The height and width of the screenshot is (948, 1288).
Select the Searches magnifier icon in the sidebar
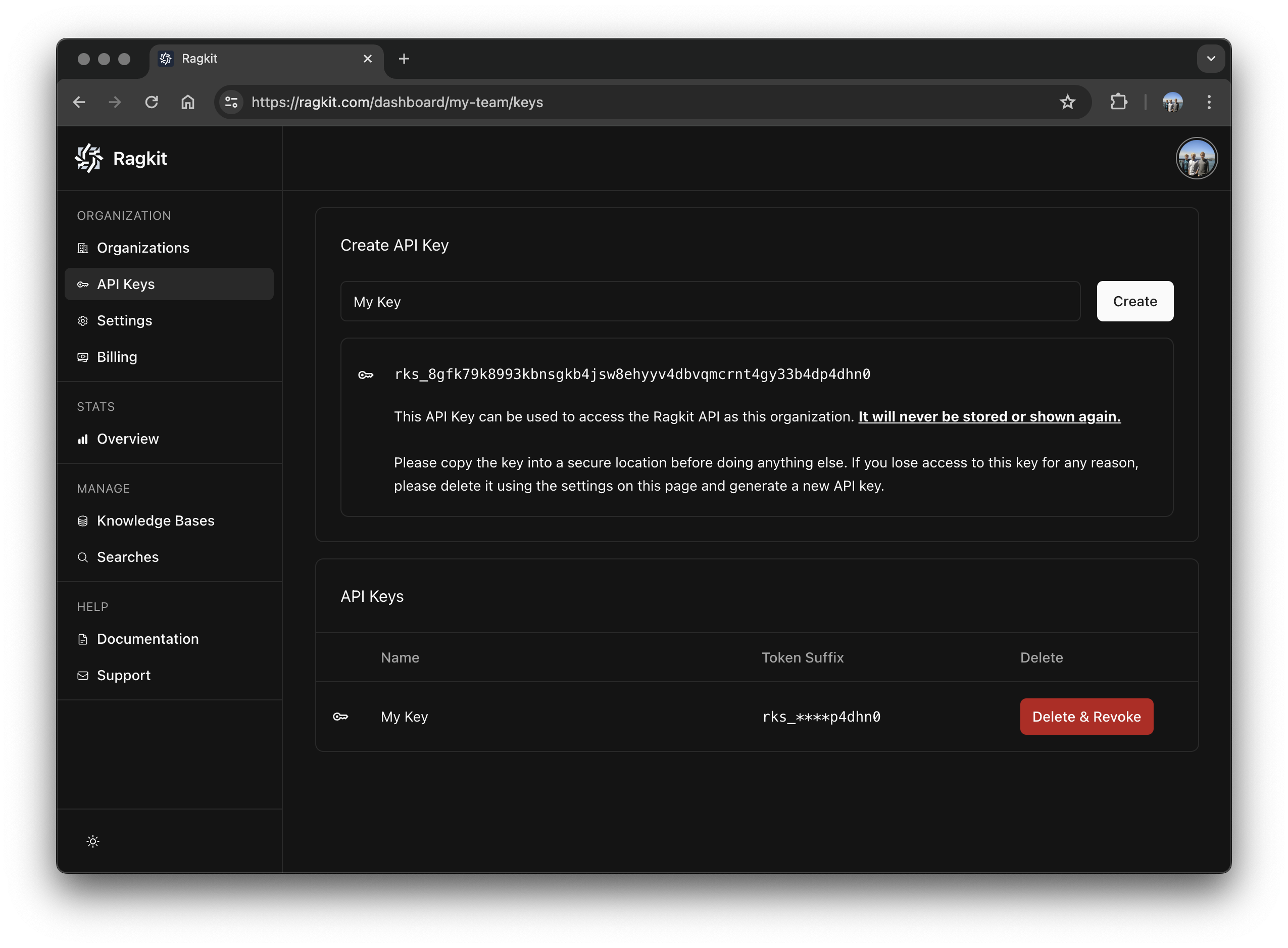coord(82,557)
